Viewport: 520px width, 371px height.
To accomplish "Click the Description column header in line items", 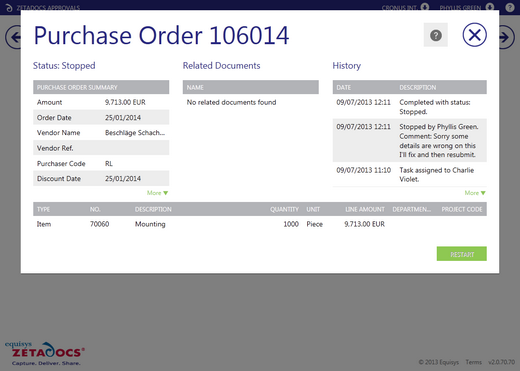I will [x=153, y=209].
